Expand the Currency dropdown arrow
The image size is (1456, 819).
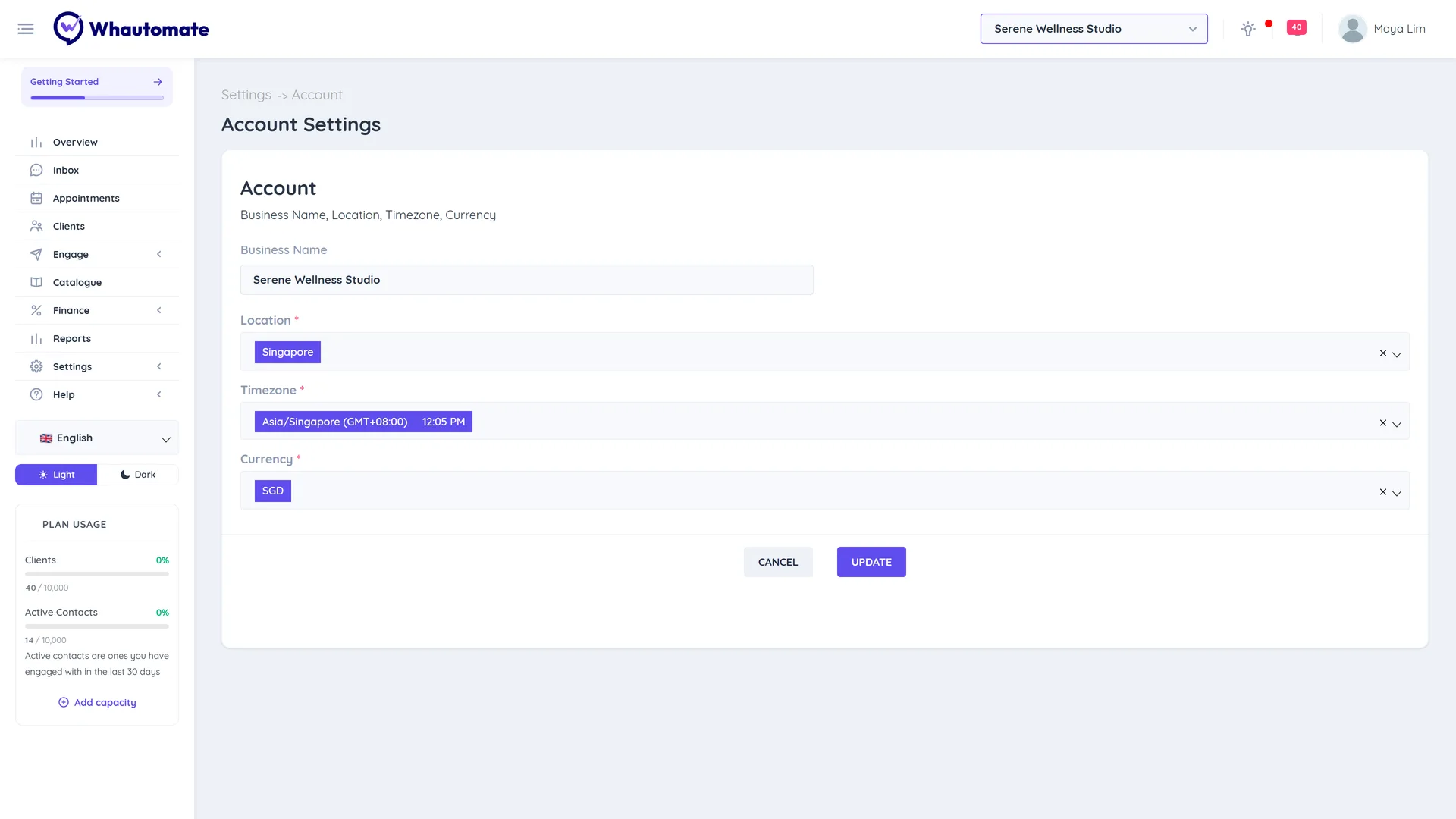[1397, 493]
